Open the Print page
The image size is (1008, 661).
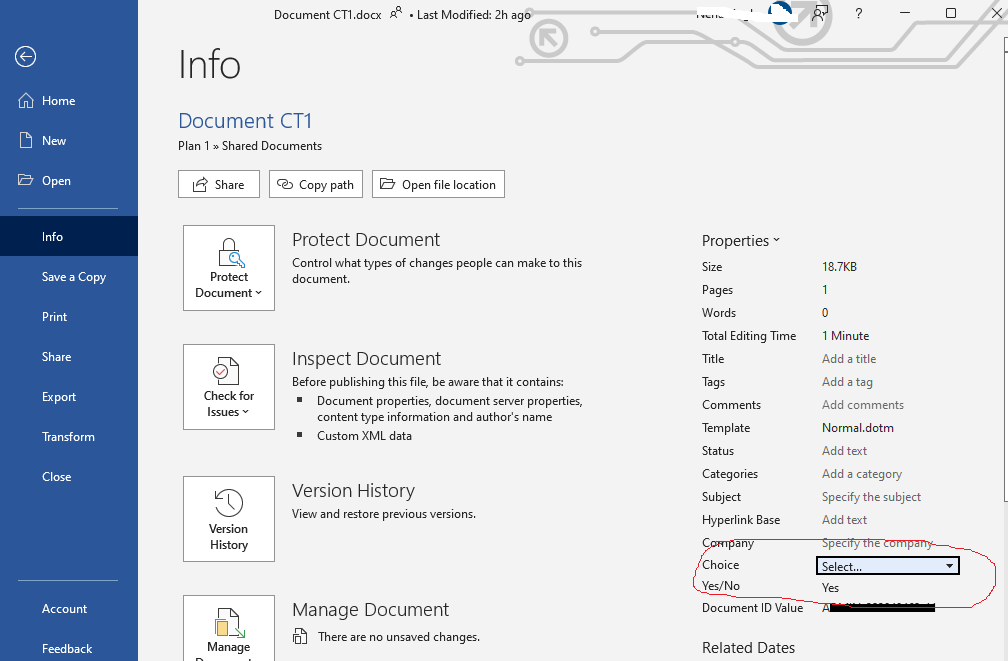[x=69, y=316]
